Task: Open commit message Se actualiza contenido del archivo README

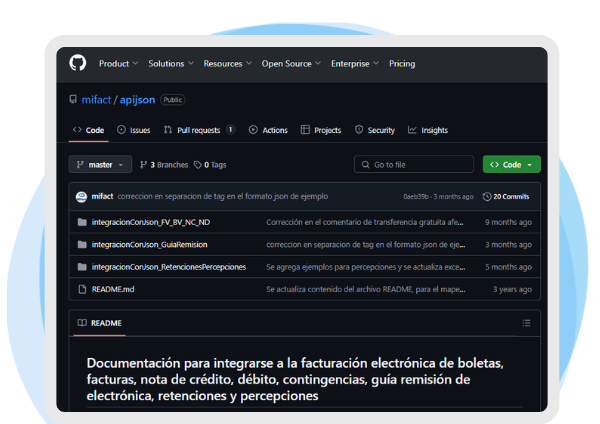Action: [x=366, y=289]
